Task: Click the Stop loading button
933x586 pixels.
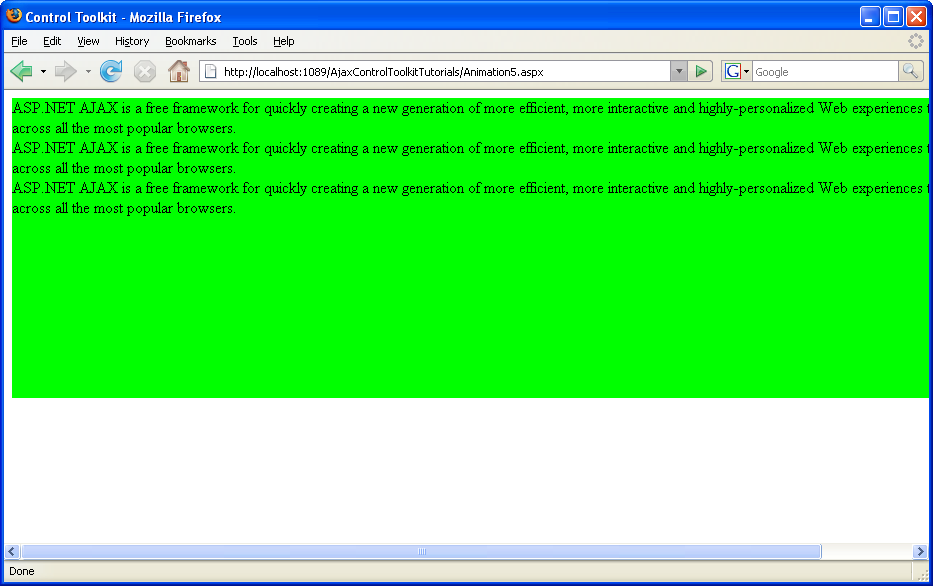Action: click(145, 71)
